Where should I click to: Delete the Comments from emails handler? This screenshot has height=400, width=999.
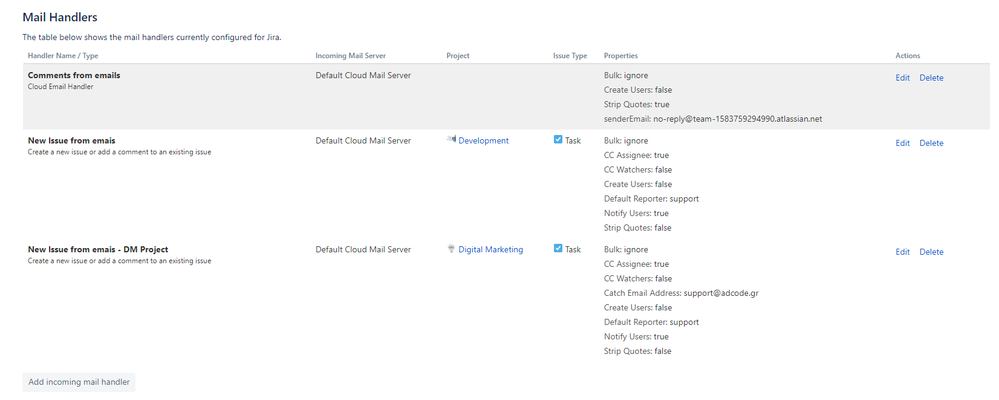coord(931,78)
